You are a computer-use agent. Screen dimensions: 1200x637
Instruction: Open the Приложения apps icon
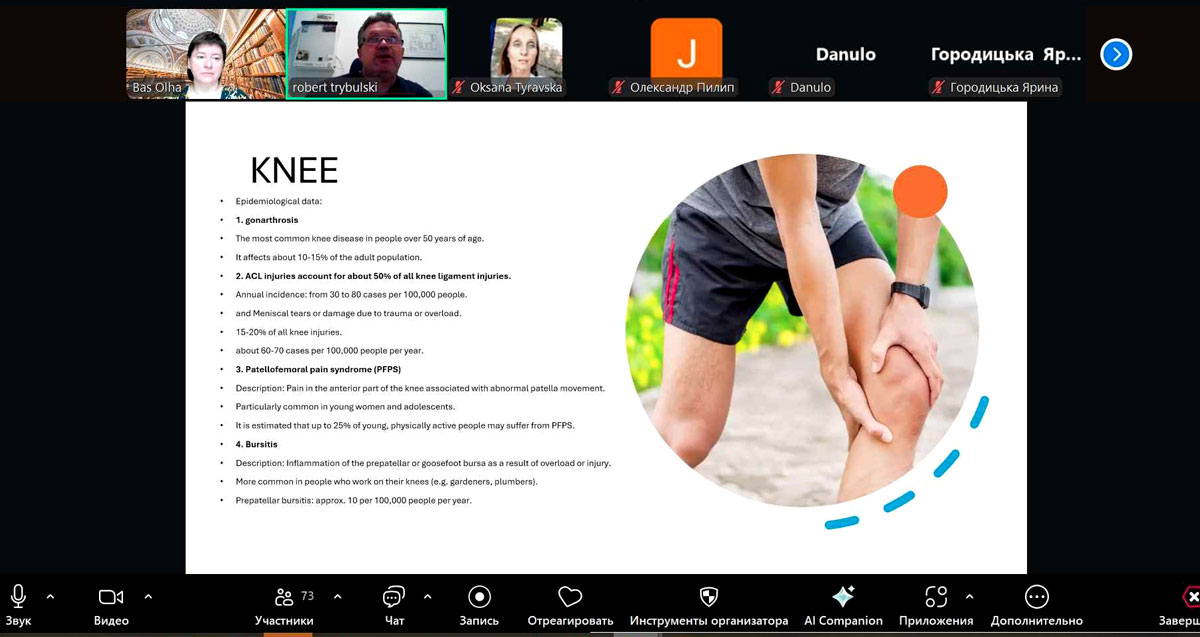(x=935, y=597)
